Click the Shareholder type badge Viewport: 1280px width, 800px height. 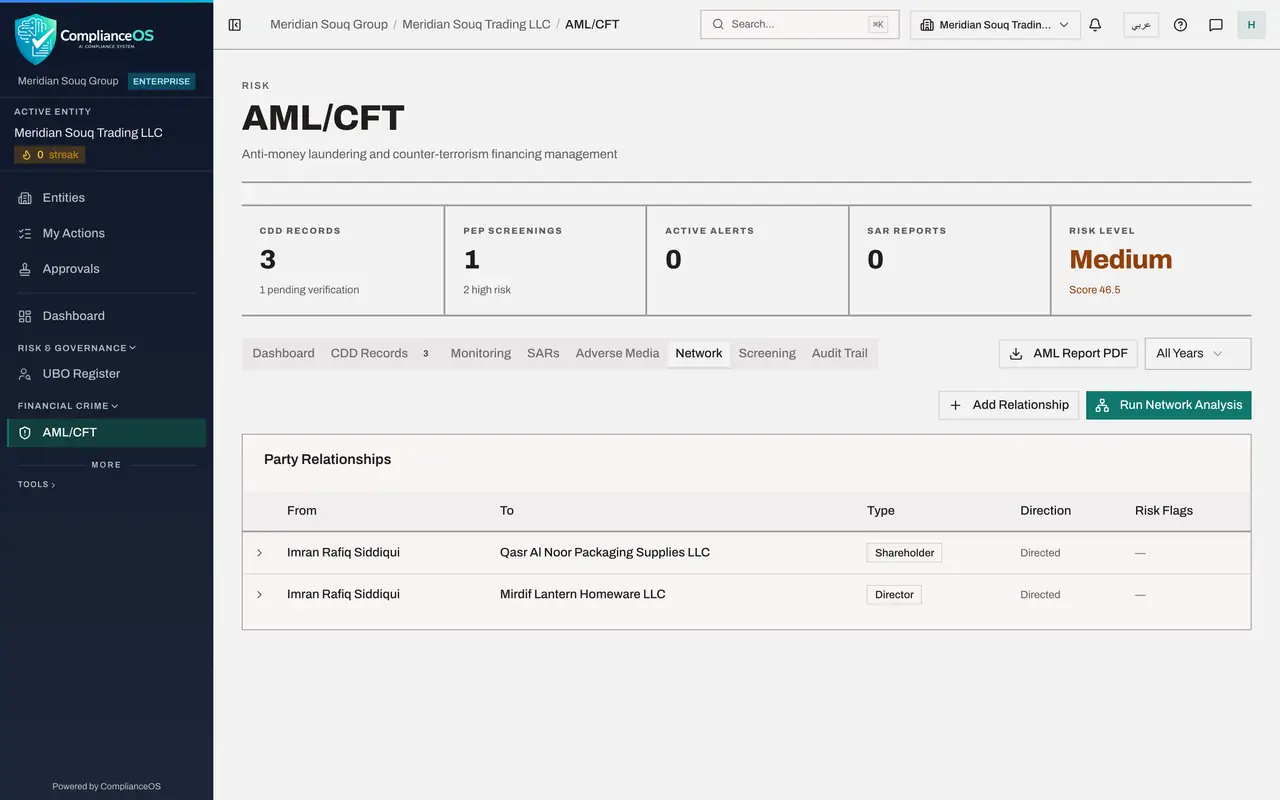point(904,553)
